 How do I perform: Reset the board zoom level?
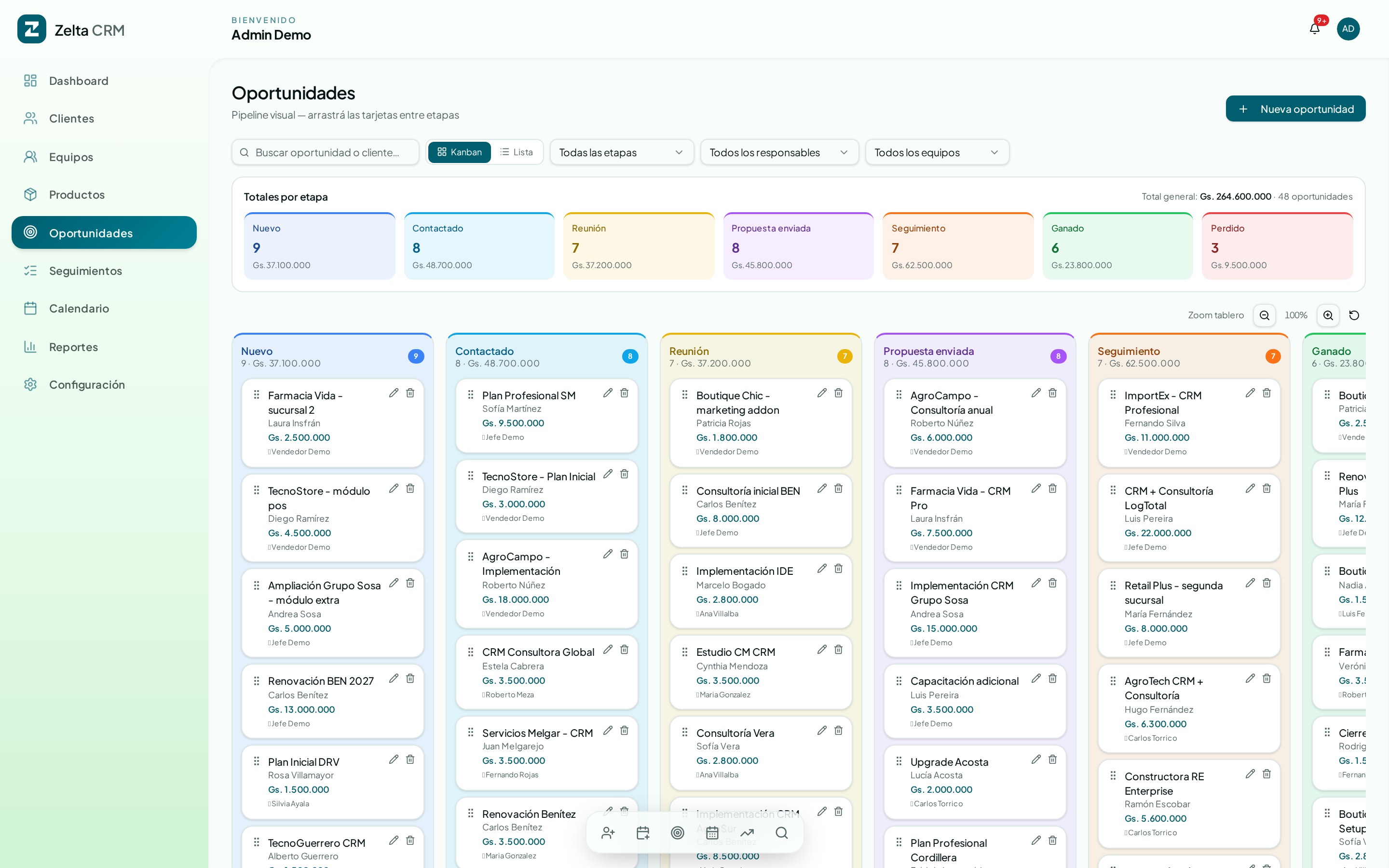point(1354,315)
